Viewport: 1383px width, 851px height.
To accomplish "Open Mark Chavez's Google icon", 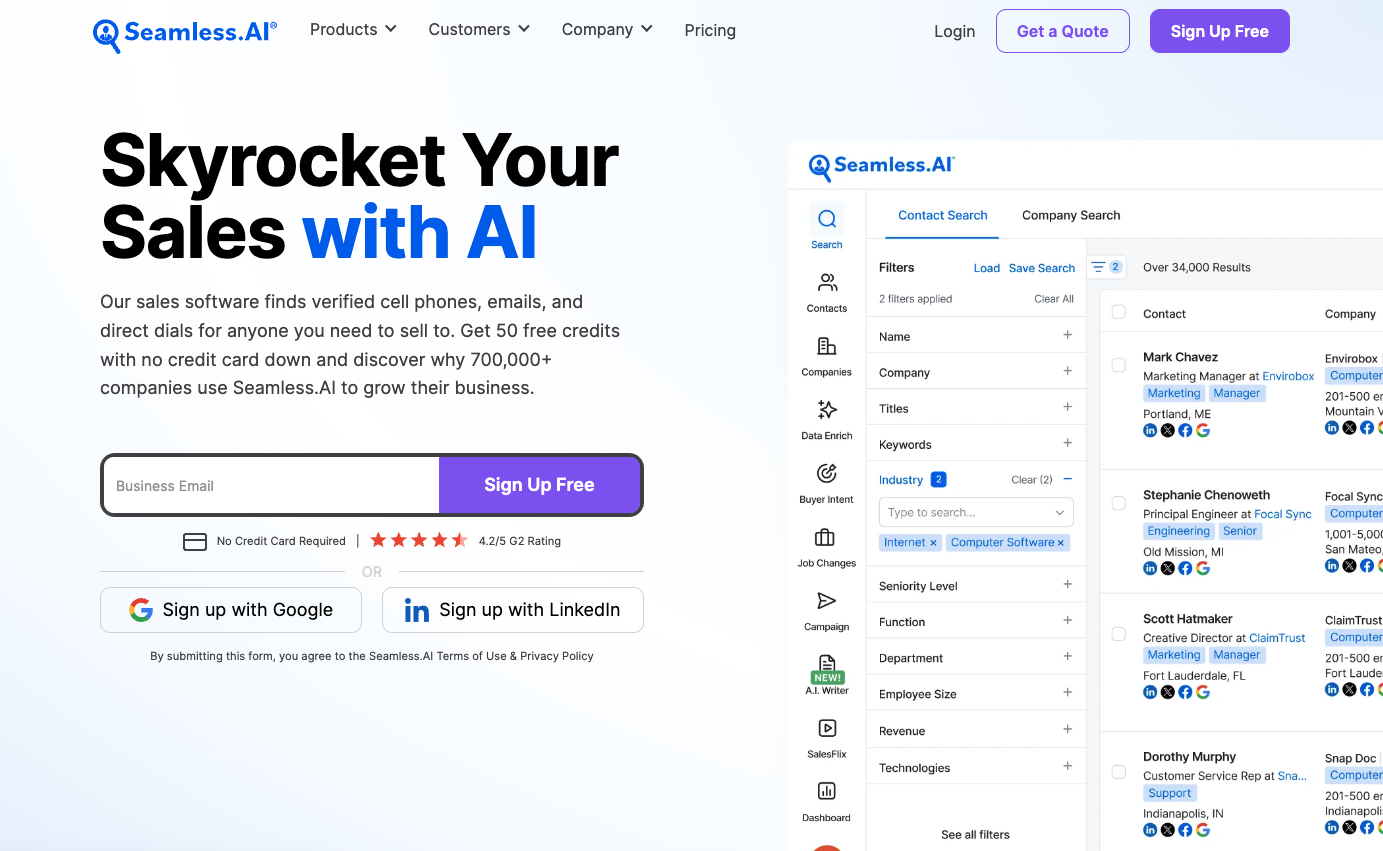I will click(1203, 430).
